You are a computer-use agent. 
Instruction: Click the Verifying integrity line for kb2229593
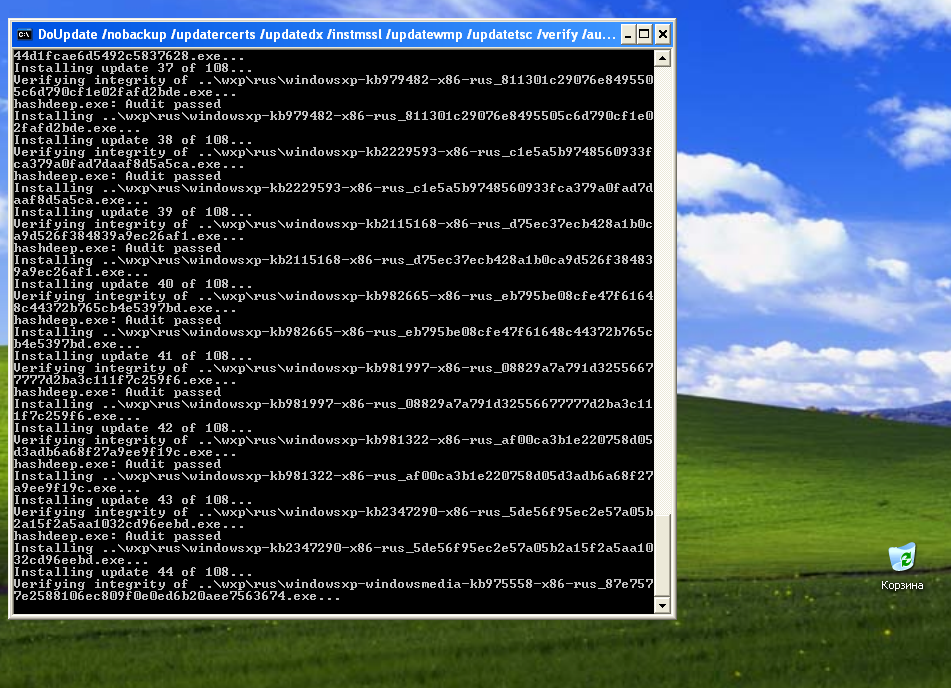pyautogui.click(x=334, y=152)
